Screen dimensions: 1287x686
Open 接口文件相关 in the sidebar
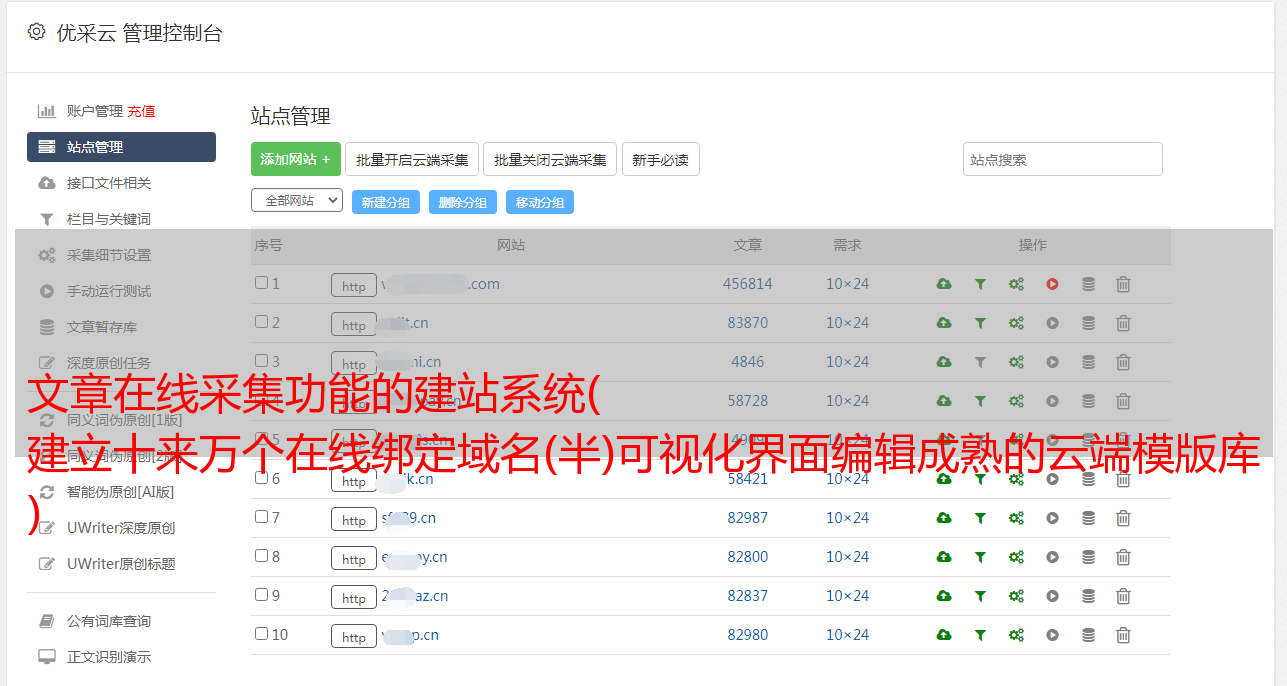[x=108, y=183]
